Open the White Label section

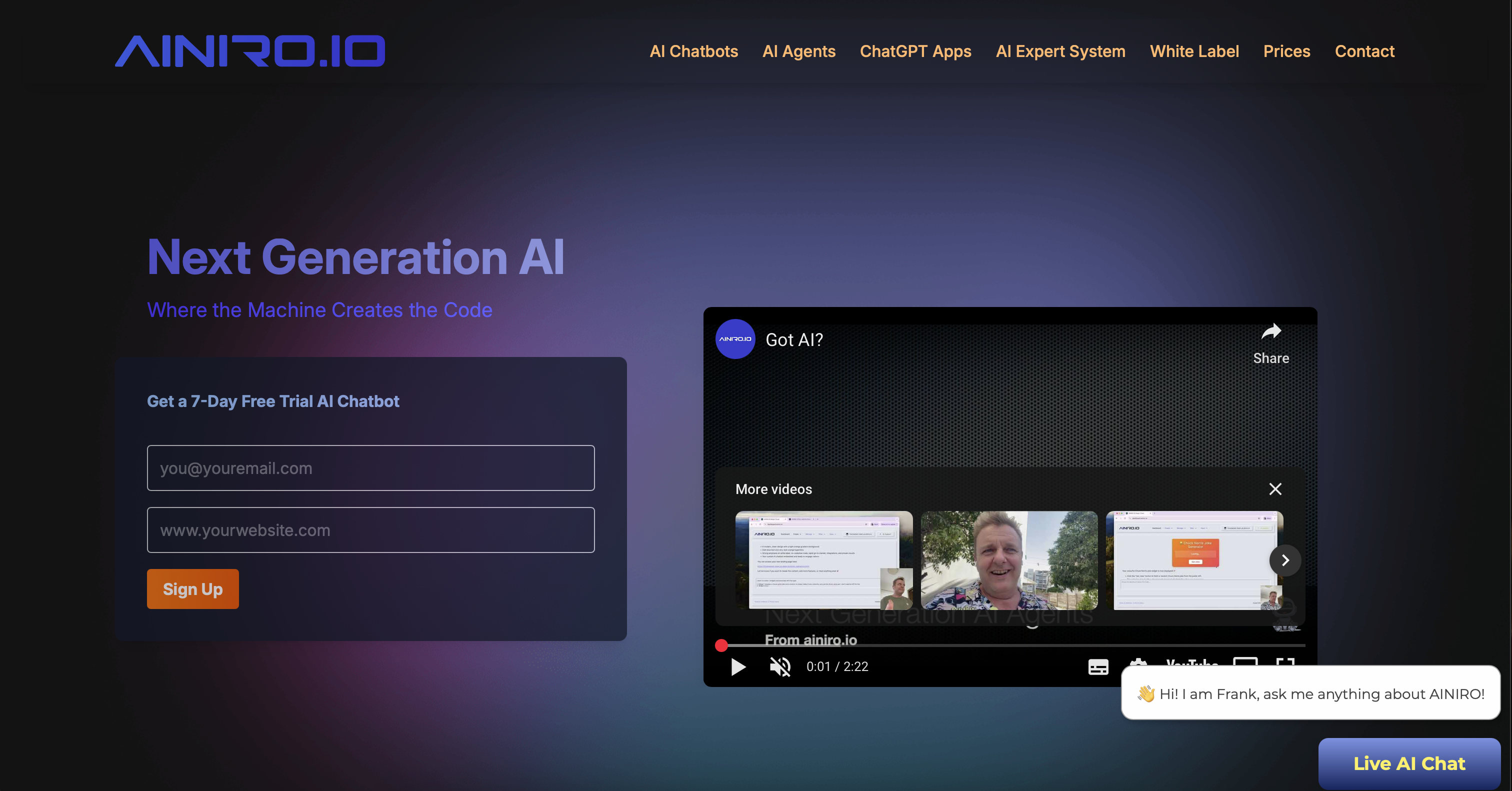pos(1194,51)
